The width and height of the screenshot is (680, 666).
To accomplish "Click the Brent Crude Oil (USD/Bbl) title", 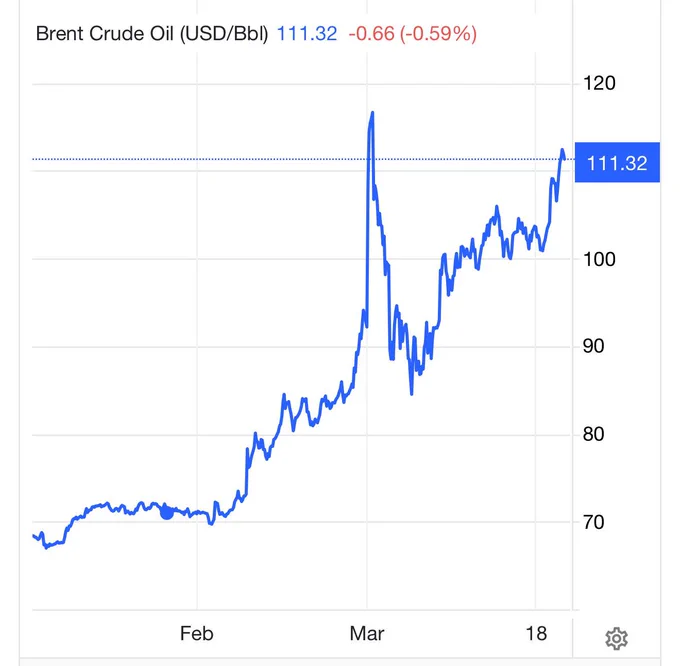I will [x=152, y=33].
